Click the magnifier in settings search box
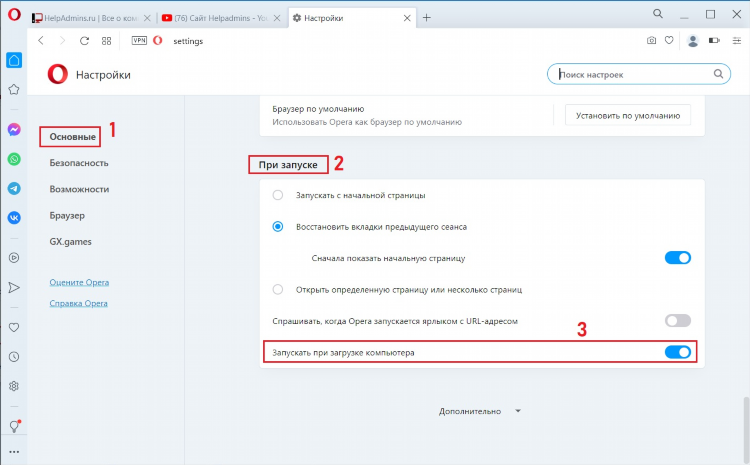Screen dimensions: 750x465 [718, 74]
